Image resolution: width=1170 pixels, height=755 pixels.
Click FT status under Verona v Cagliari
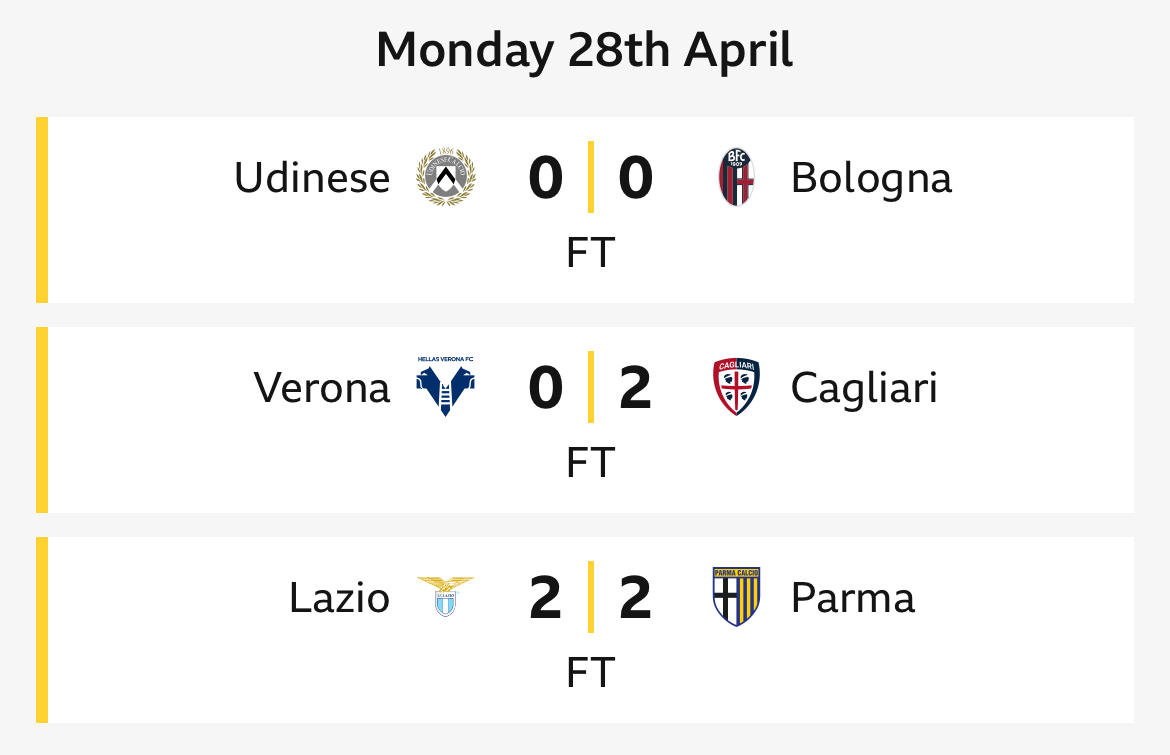click(x=590, y=462)
